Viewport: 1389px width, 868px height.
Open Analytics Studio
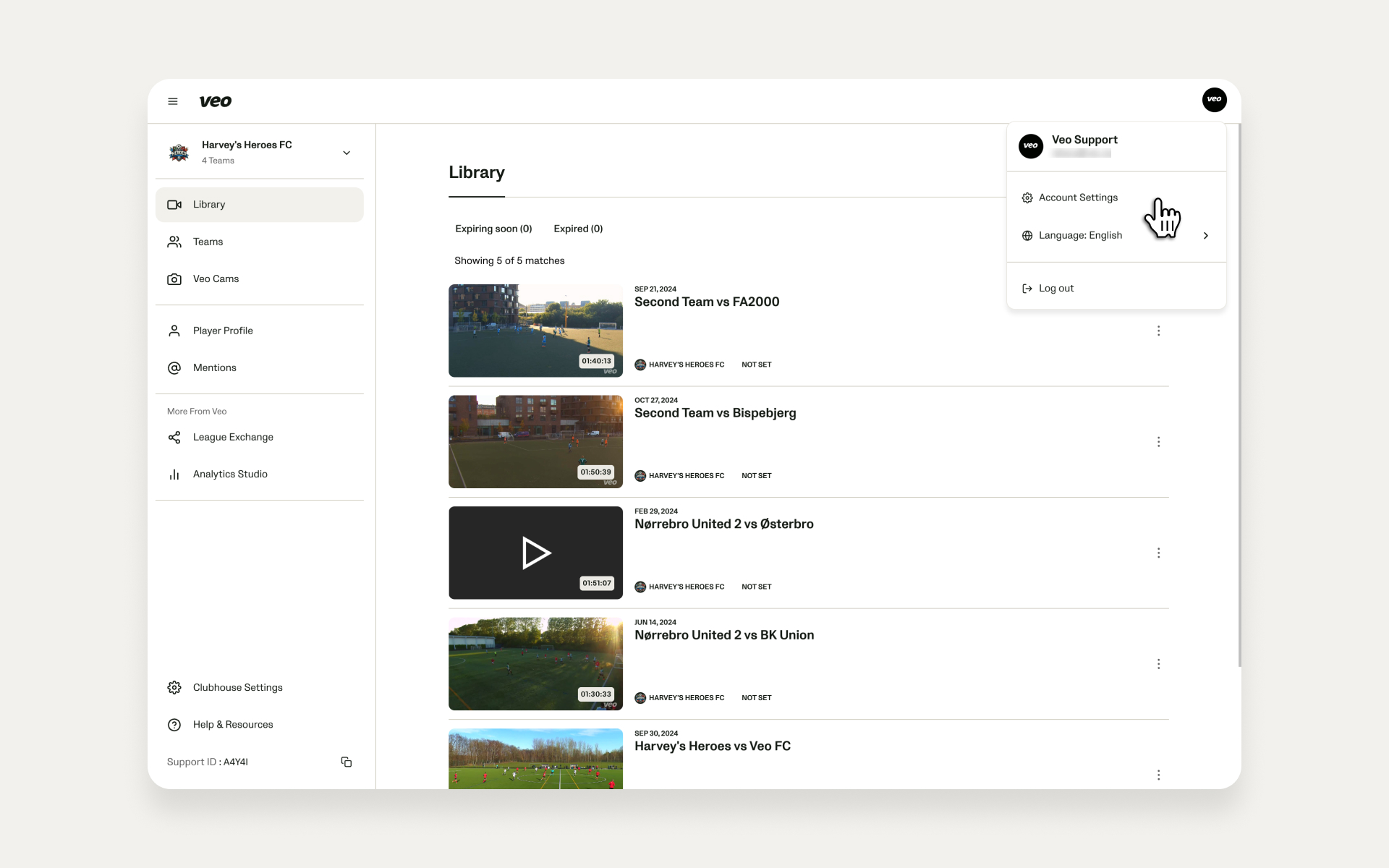coord(259,475)
